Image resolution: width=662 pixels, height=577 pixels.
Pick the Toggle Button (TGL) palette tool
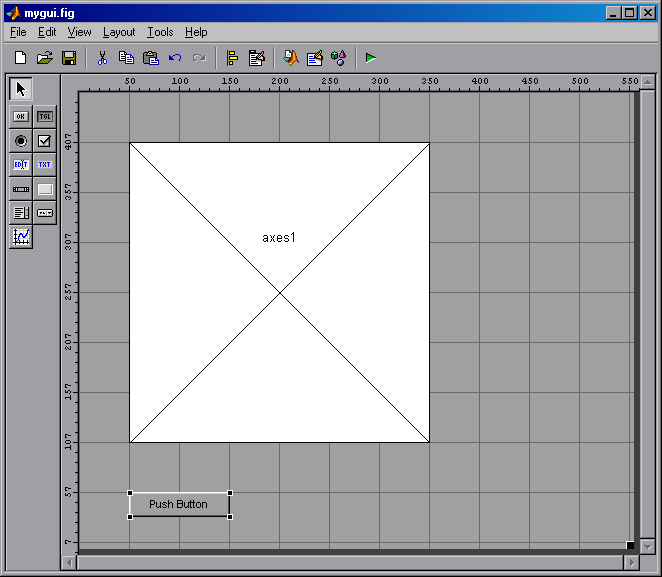[45, 116]
